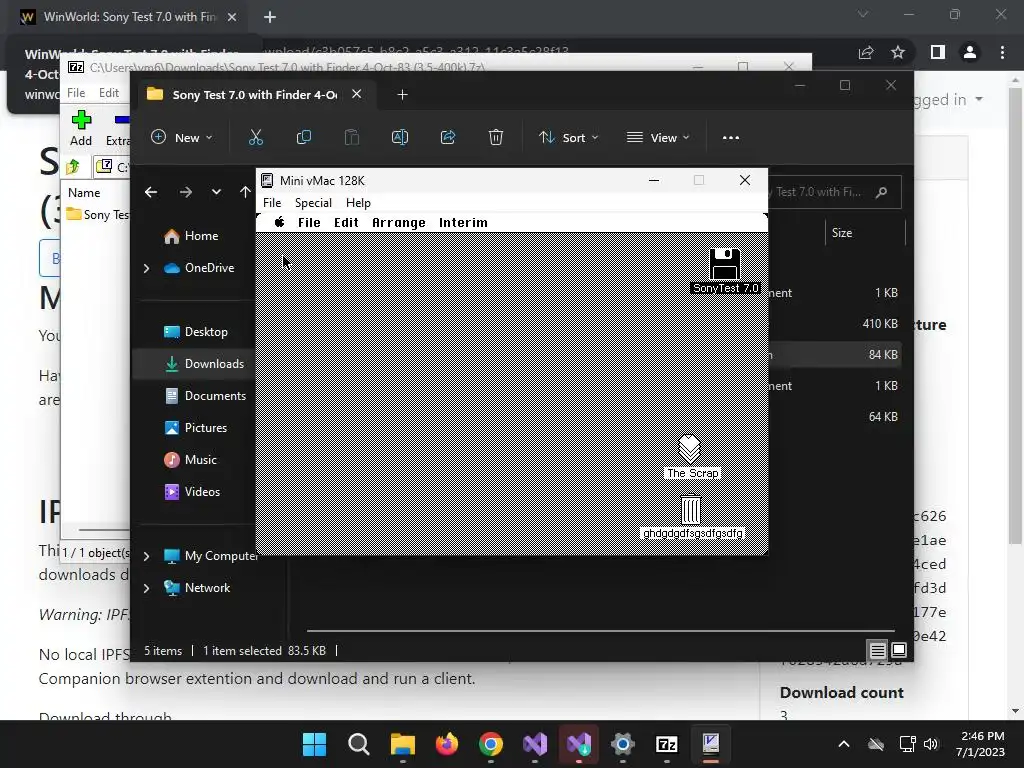Select the SonyTest 7.0 floppy disk icon
This screenshot has width=1024, height=768.
[x=725, y=264]
